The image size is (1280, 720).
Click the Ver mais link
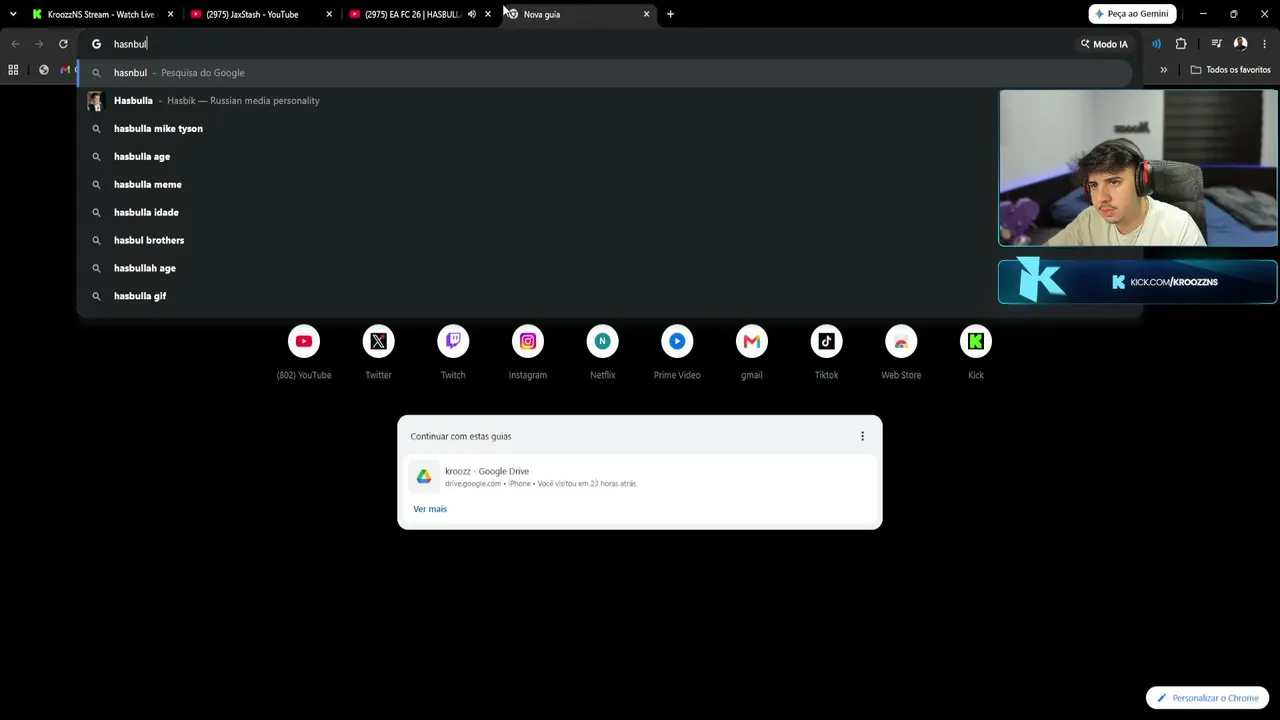point(430,509)
